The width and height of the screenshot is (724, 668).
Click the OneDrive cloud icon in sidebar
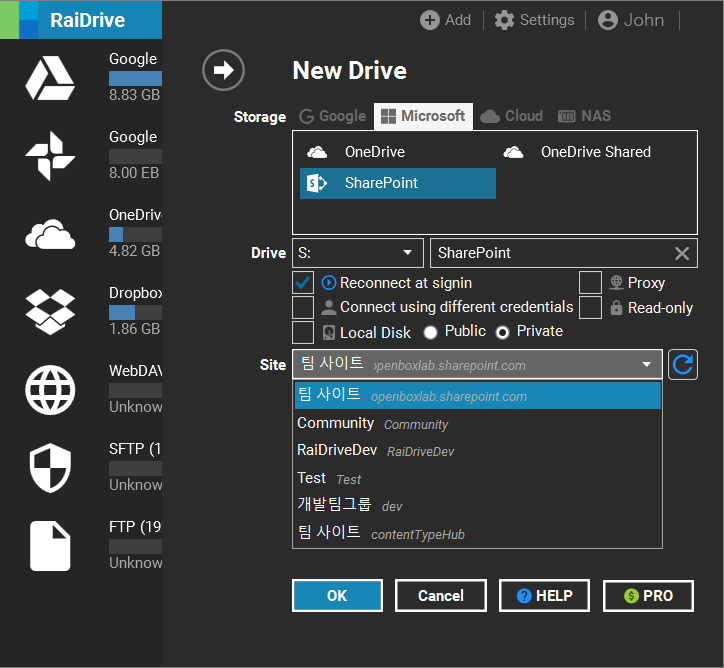[x=50, y=235]
